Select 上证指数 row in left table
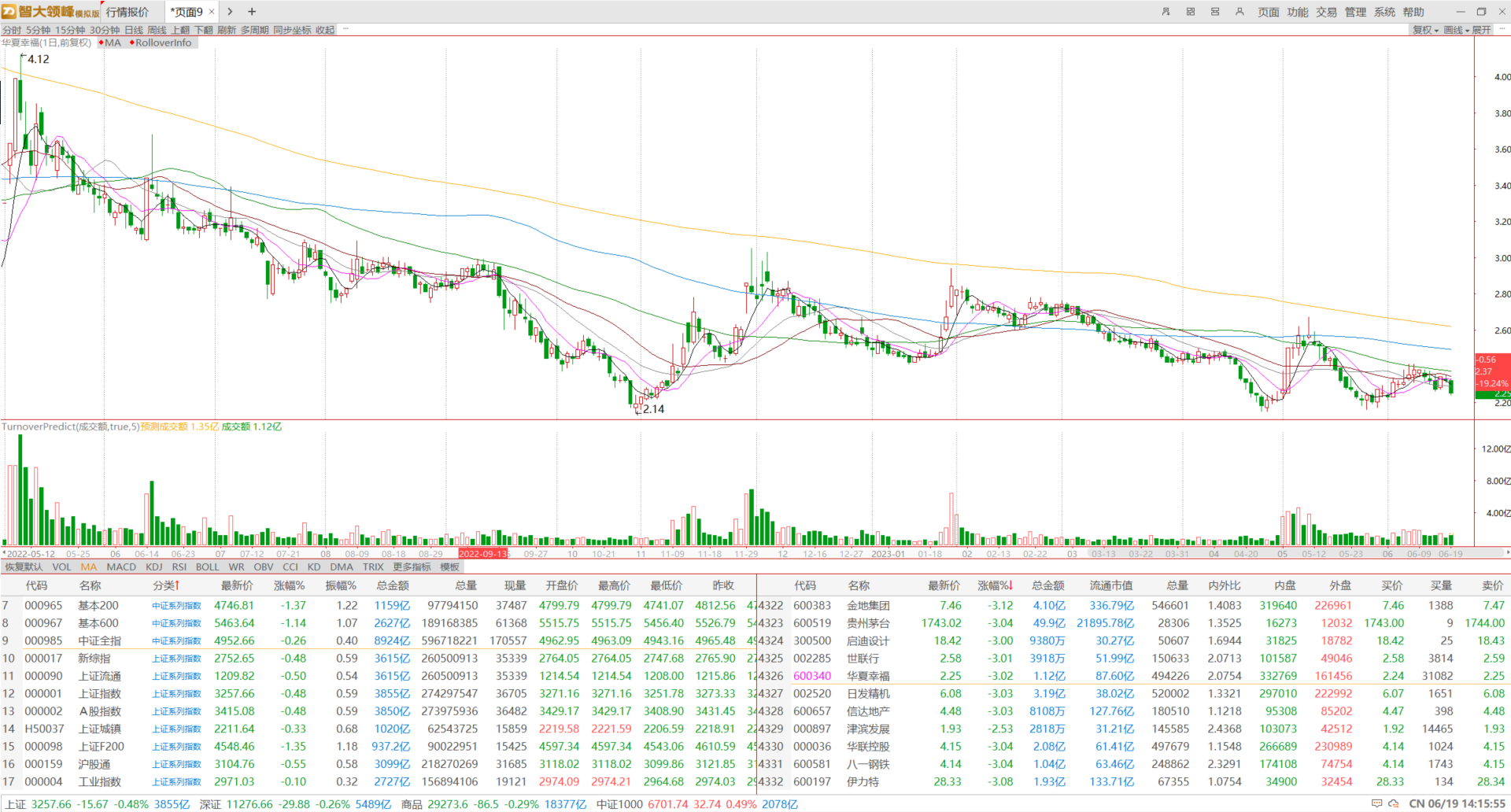This screenshot has width=1511, height=812. click(378, 694)
